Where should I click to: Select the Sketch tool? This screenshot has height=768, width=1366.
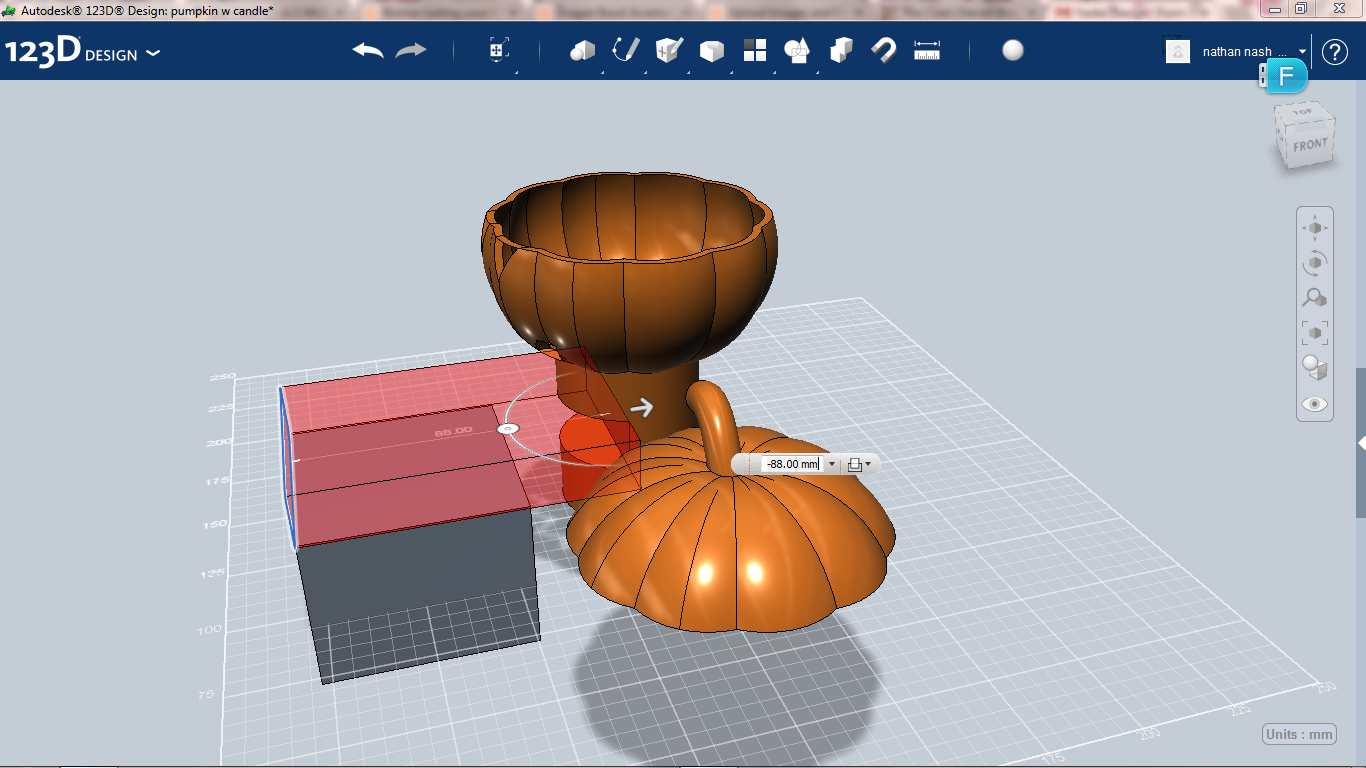coord(625,50)
